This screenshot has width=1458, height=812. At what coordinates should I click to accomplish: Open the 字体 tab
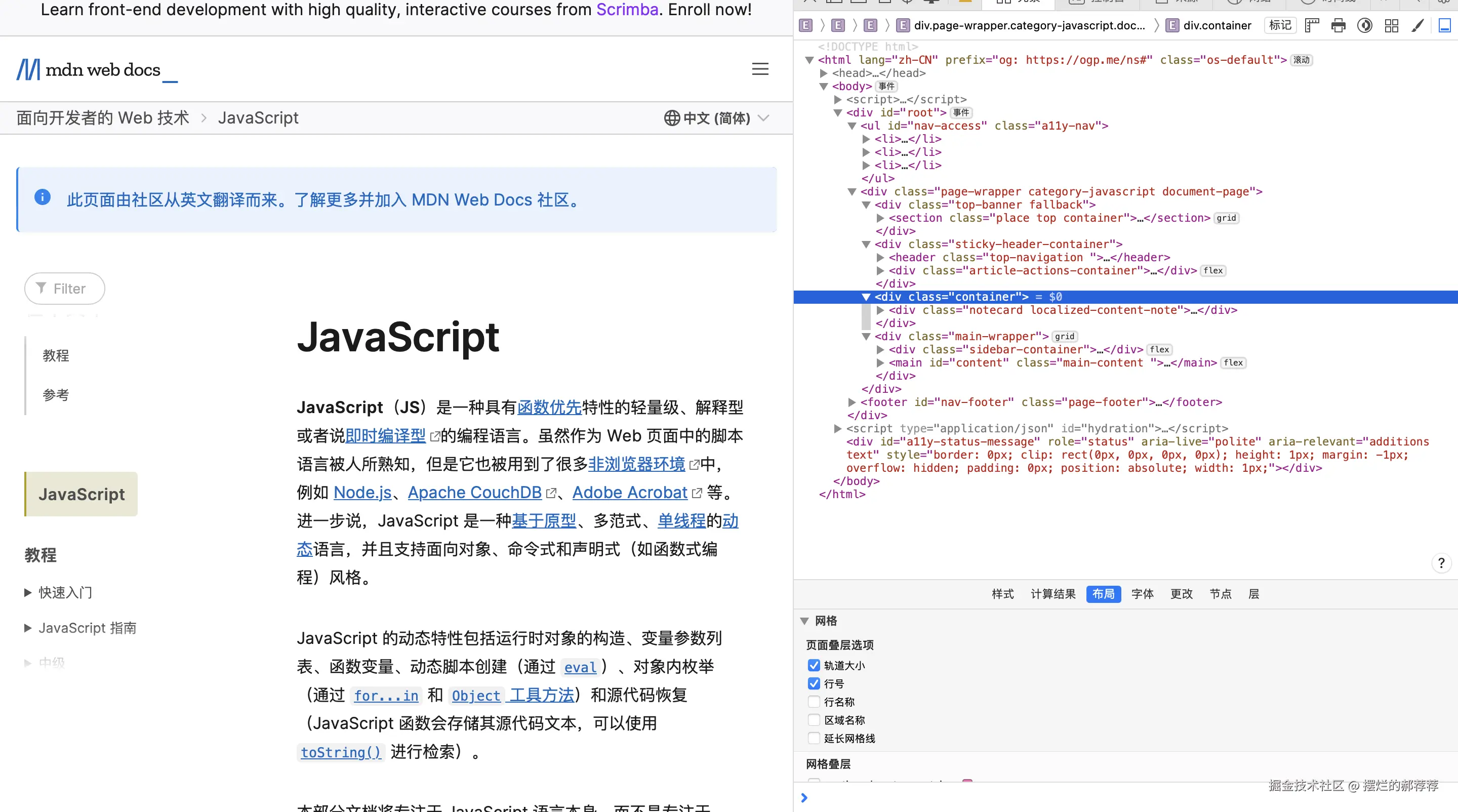[1142, 594]
